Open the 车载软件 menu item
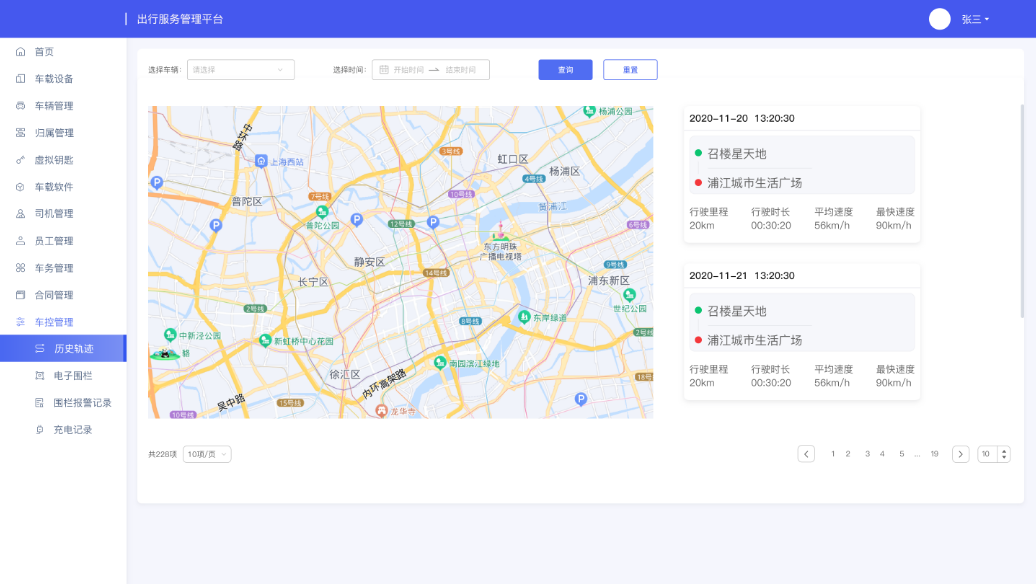Viewport: 1036px width, 584px height. [x=63, y=187]
